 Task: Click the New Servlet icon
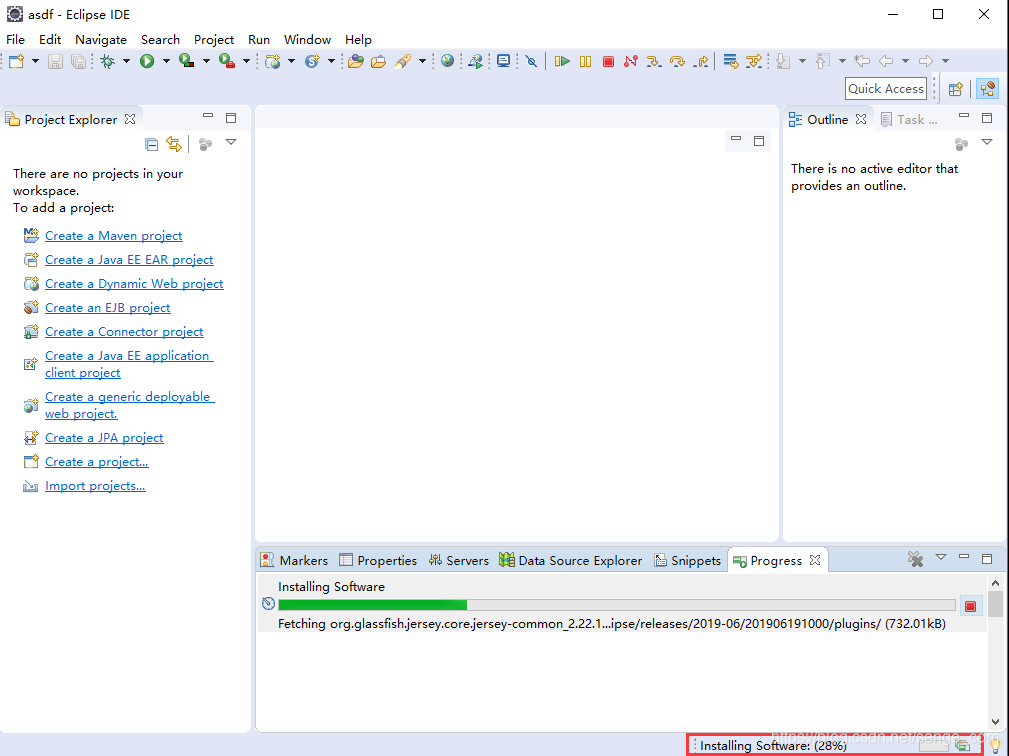click(312, 61)
